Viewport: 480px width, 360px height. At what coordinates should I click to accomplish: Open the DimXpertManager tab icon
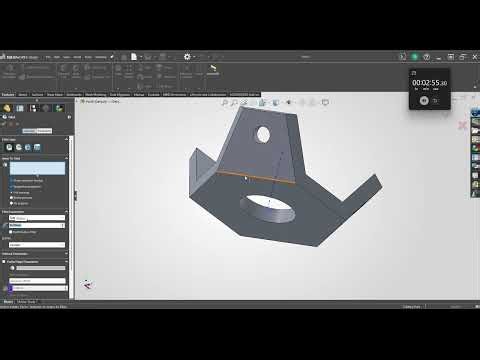[46, 108]
